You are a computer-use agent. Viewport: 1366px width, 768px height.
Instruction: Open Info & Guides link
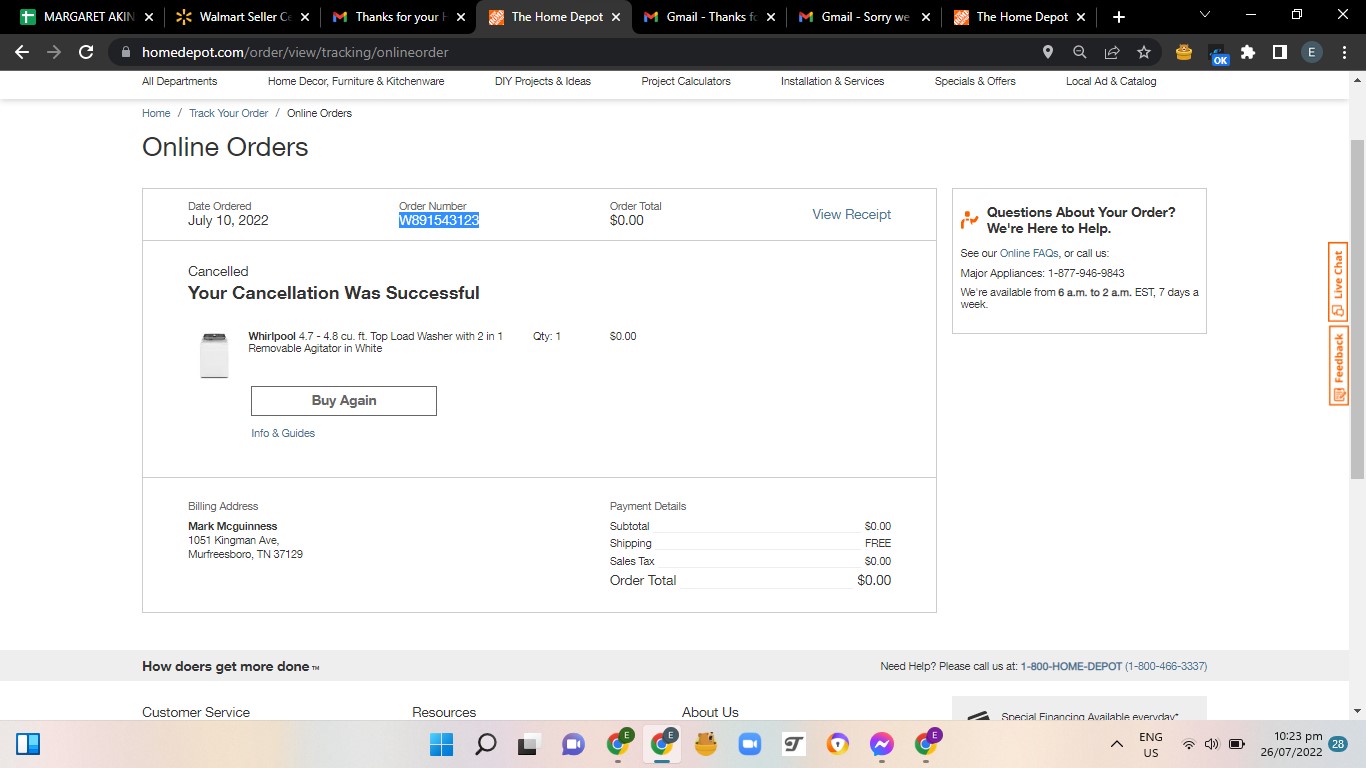coord(283,433)
